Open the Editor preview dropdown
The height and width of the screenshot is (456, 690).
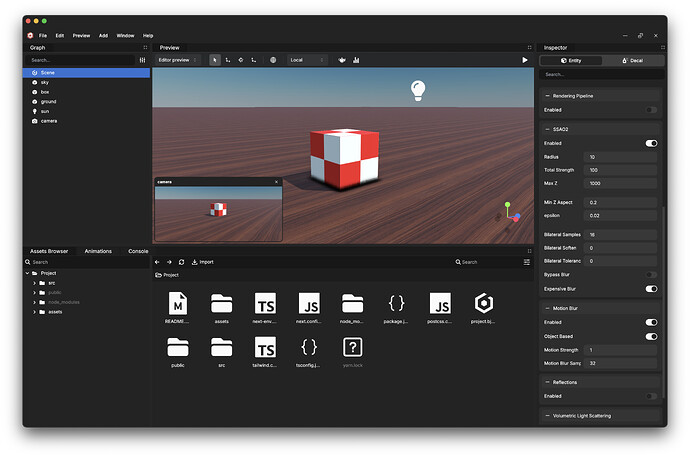tap(177, 60)
